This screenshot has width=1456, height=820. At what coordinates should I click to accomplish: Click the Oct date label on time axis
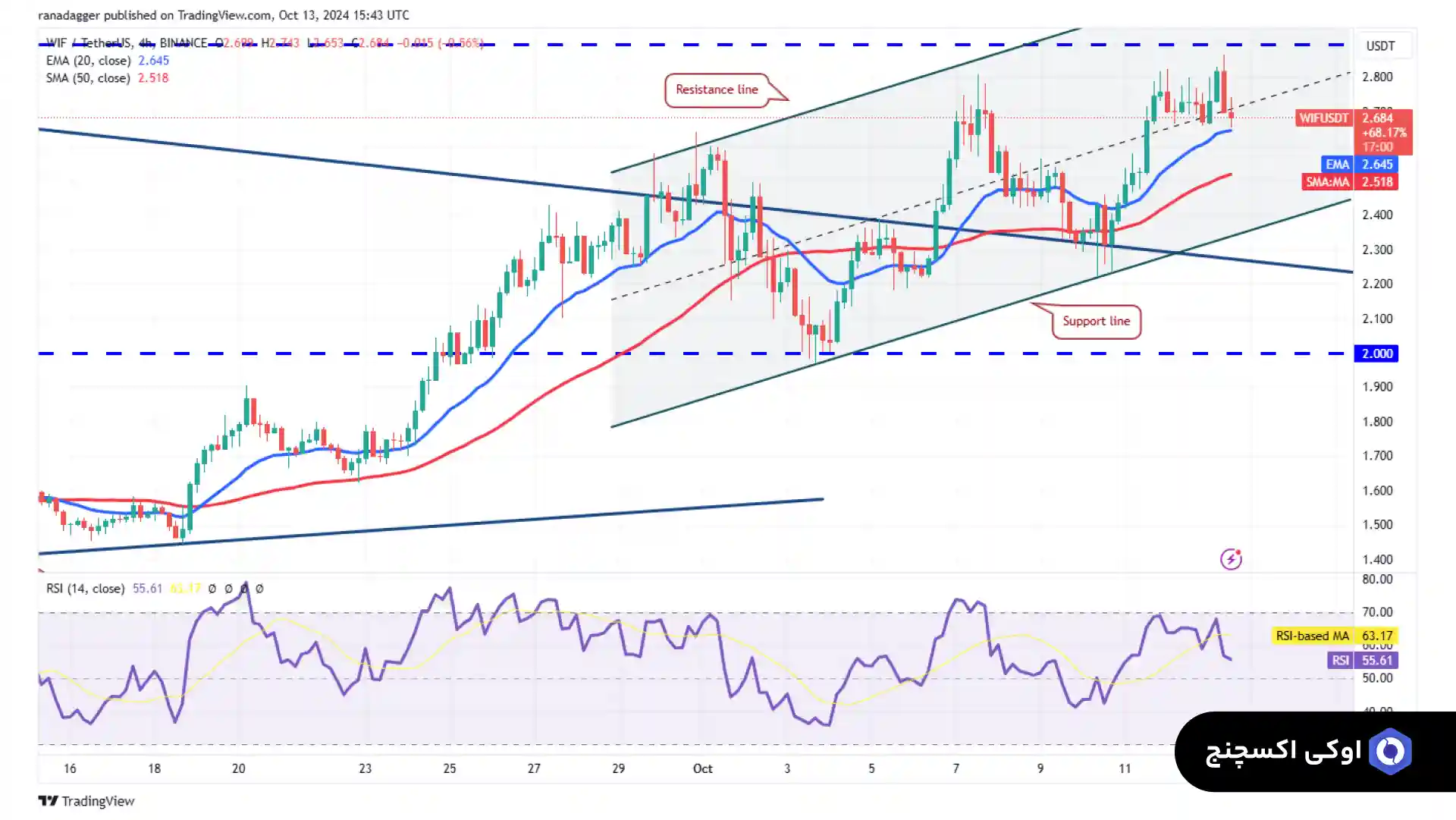click(x=703, y=768)
